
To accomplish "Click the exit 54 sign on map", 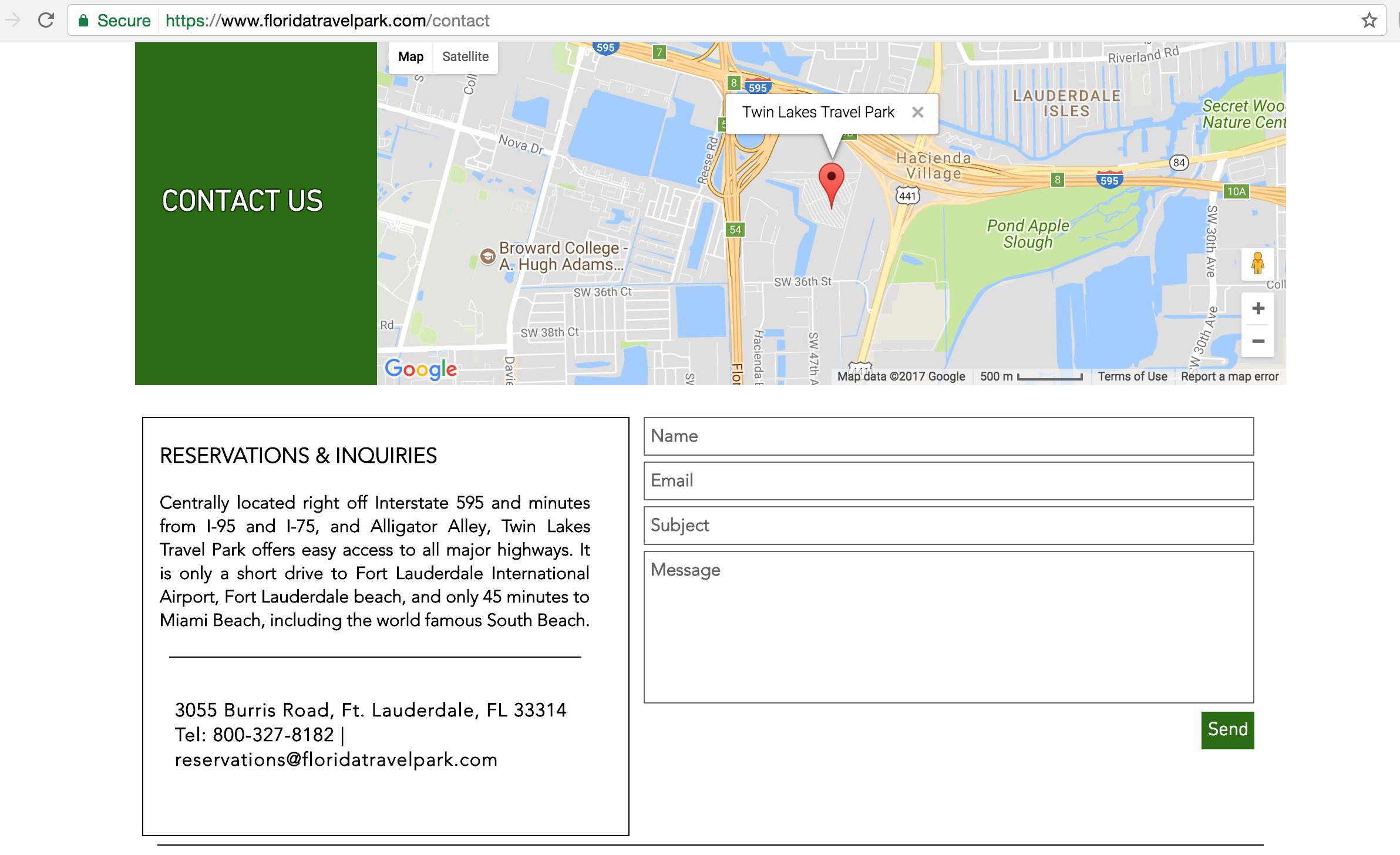I will [735, 230].
